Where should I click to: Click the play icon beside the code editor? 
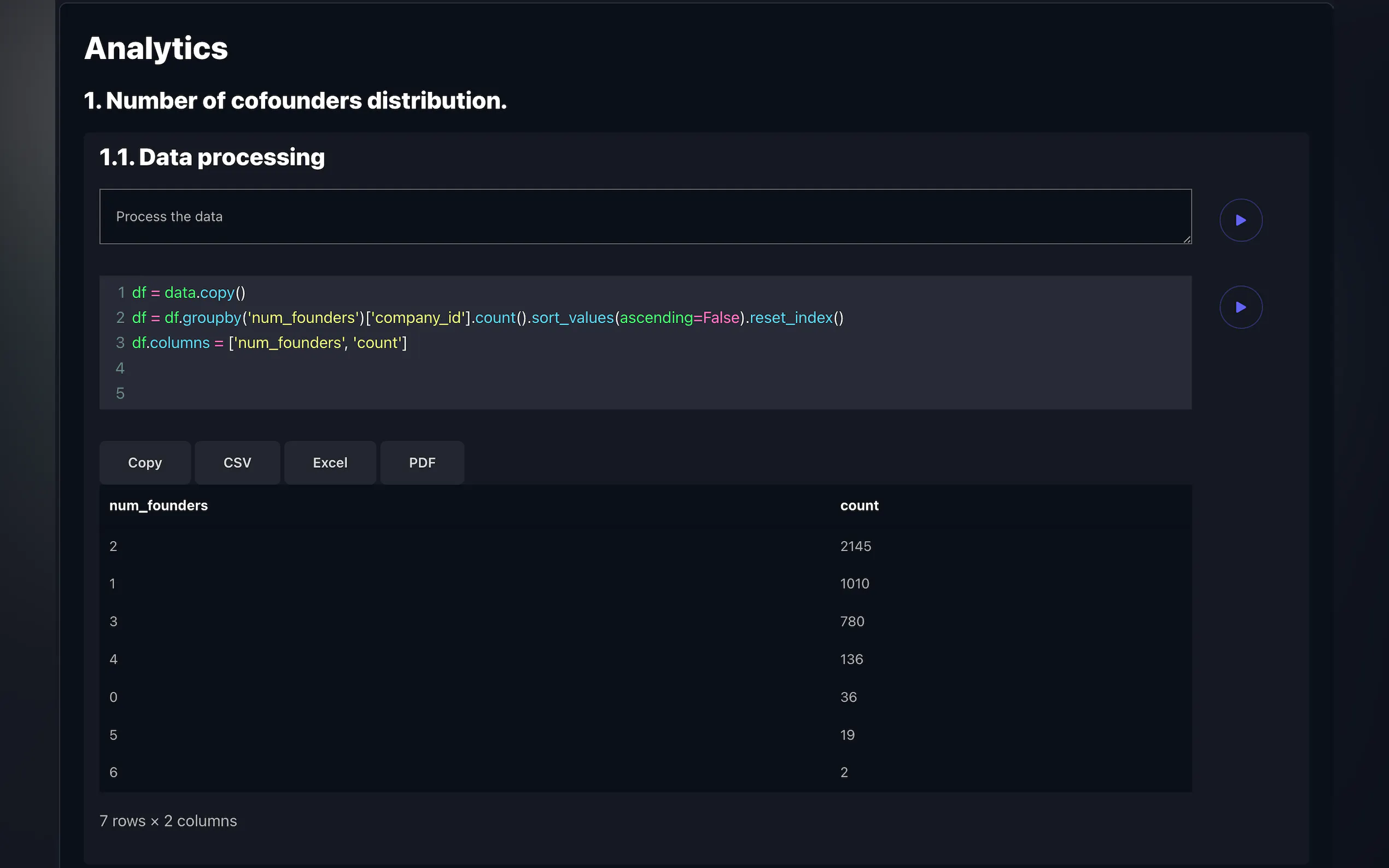click(1240, 307)
